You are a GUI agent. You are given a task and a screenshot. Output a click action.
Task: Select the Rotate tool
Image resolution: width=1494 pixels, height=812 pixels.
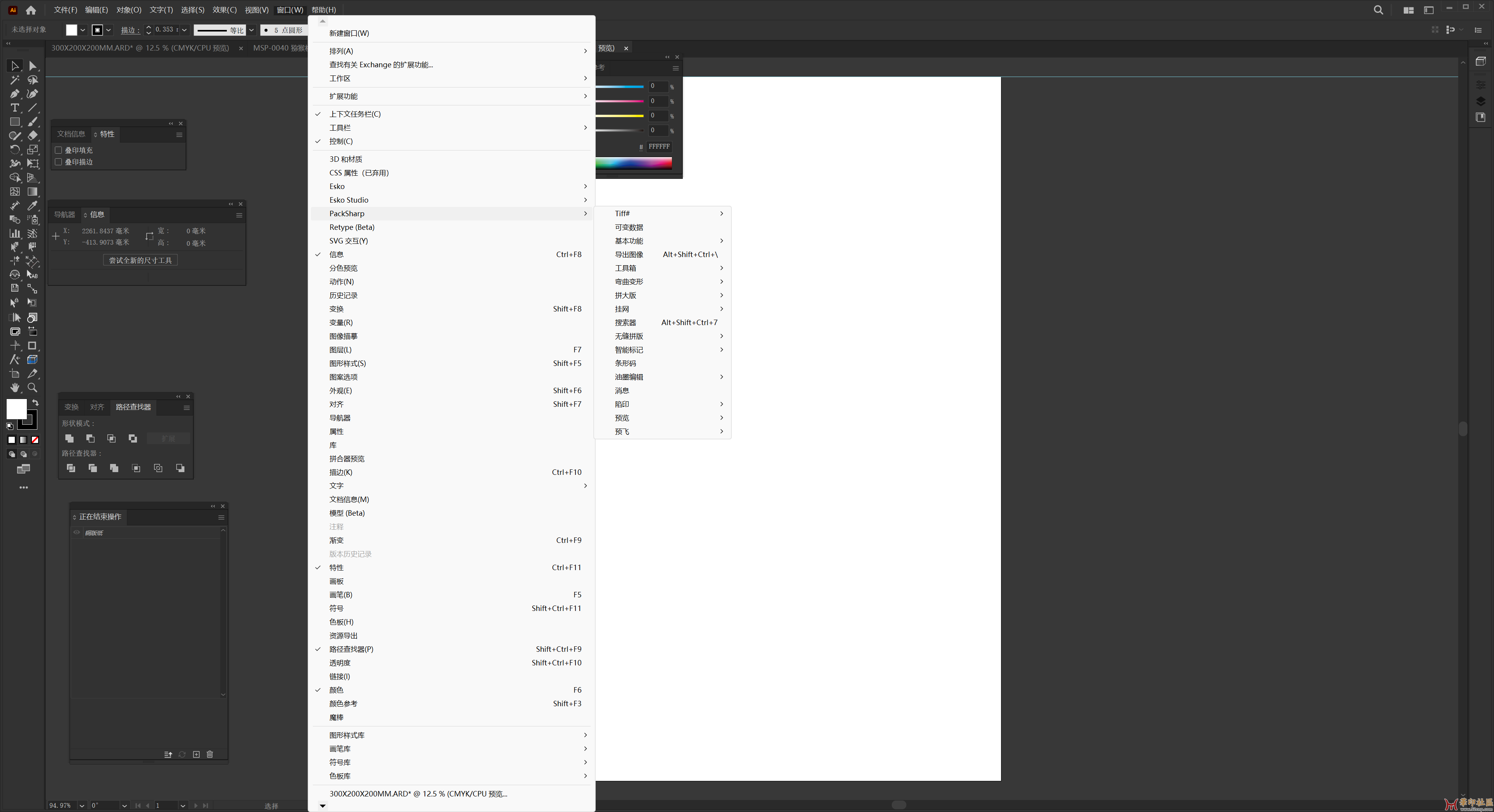14,150
